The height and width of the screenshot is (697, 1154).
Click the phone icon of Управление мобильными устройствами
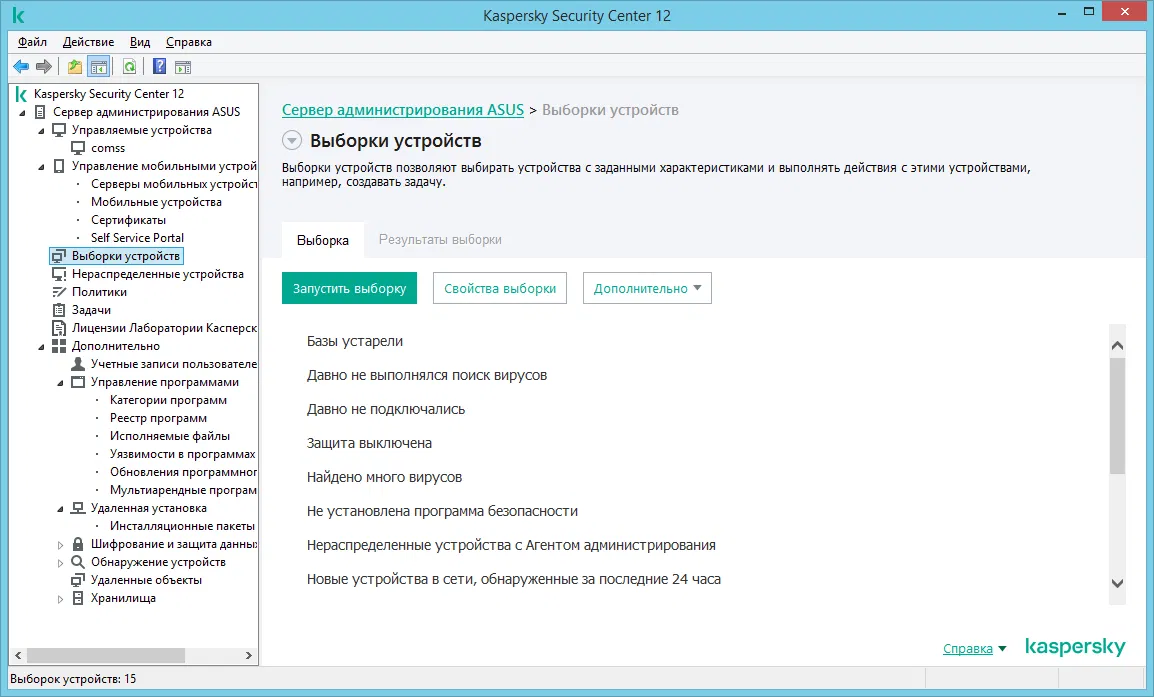[x=59, y=166]
